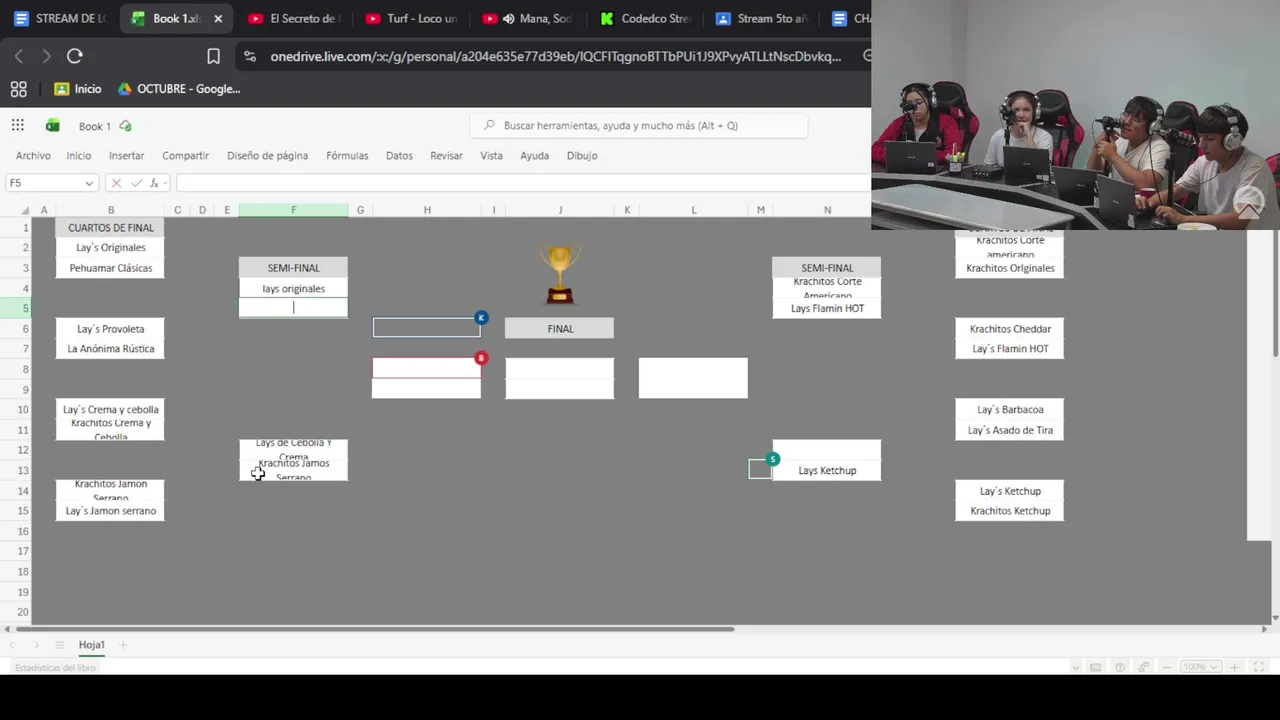
Task: Open the Diseño de página tab
Action: [267, 155]
